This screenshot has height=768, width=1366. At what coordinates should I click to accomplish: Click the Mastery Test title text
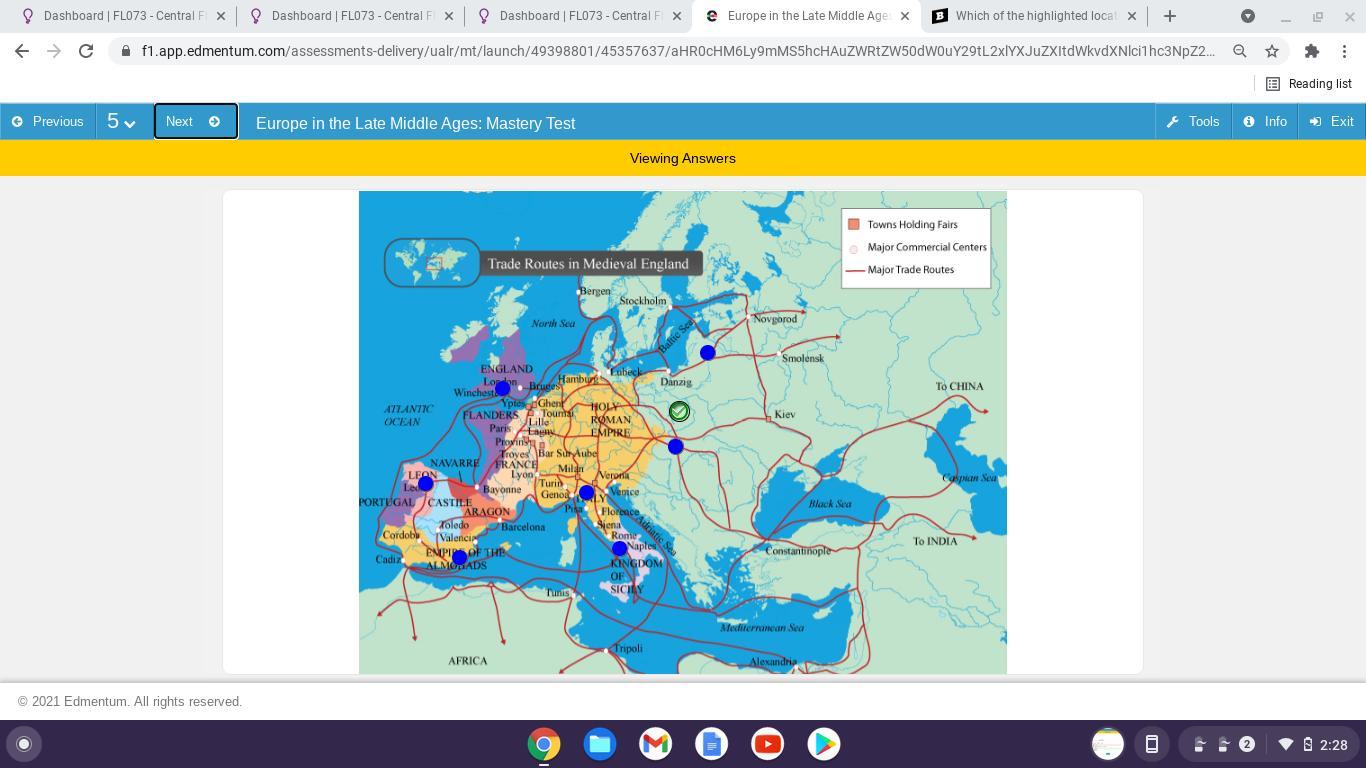(x=415, y=123)
